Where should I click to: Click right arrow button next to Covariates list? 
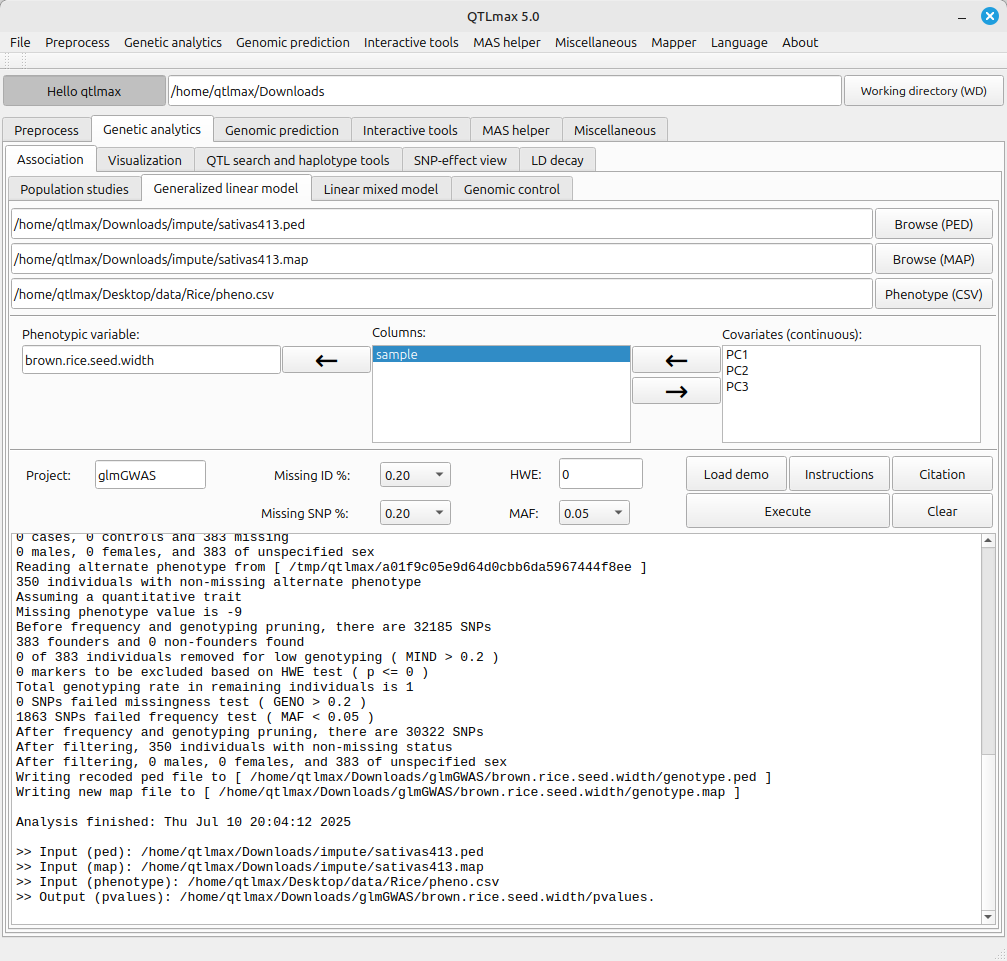click(x=676, y=391)
